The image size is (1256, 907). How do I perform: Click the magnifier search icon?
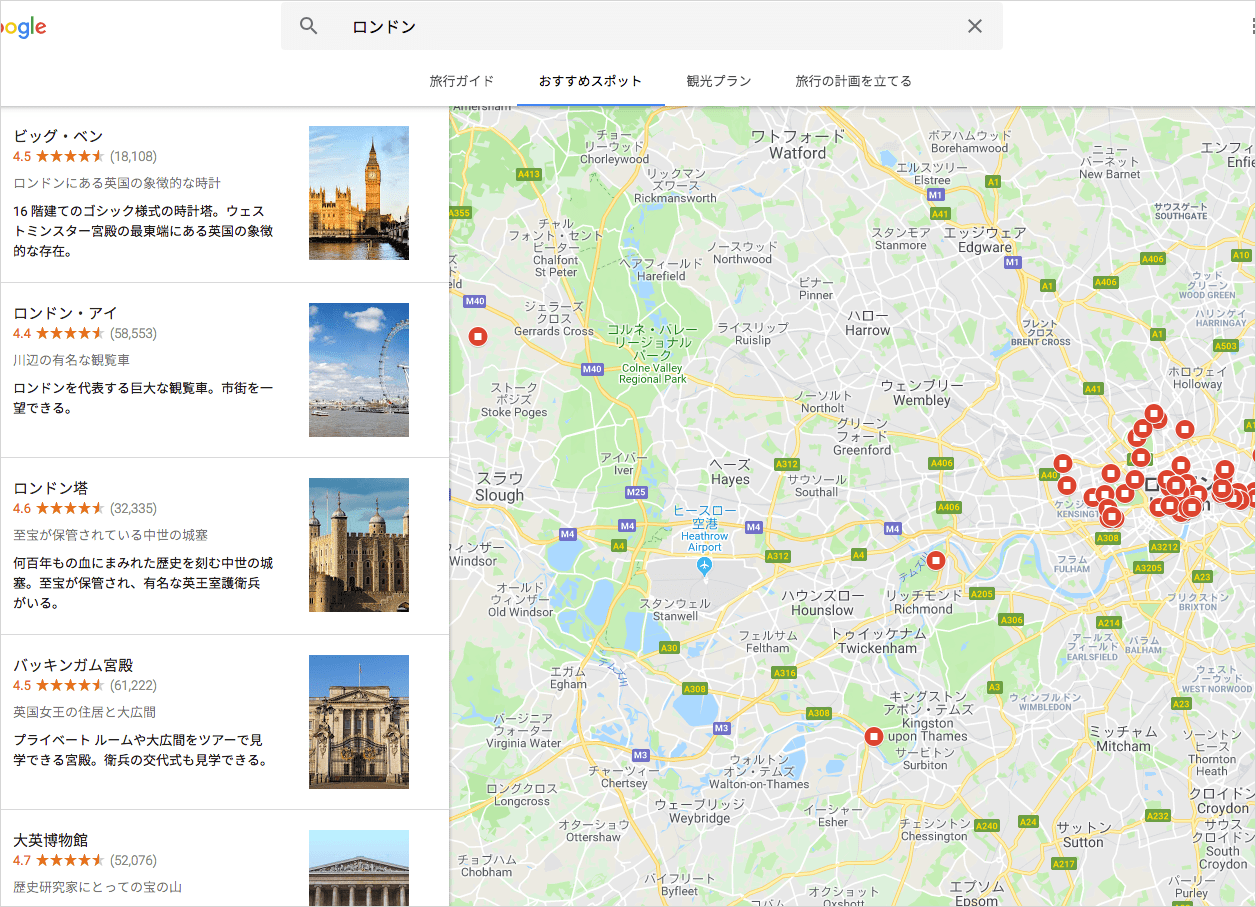[309, 27]
